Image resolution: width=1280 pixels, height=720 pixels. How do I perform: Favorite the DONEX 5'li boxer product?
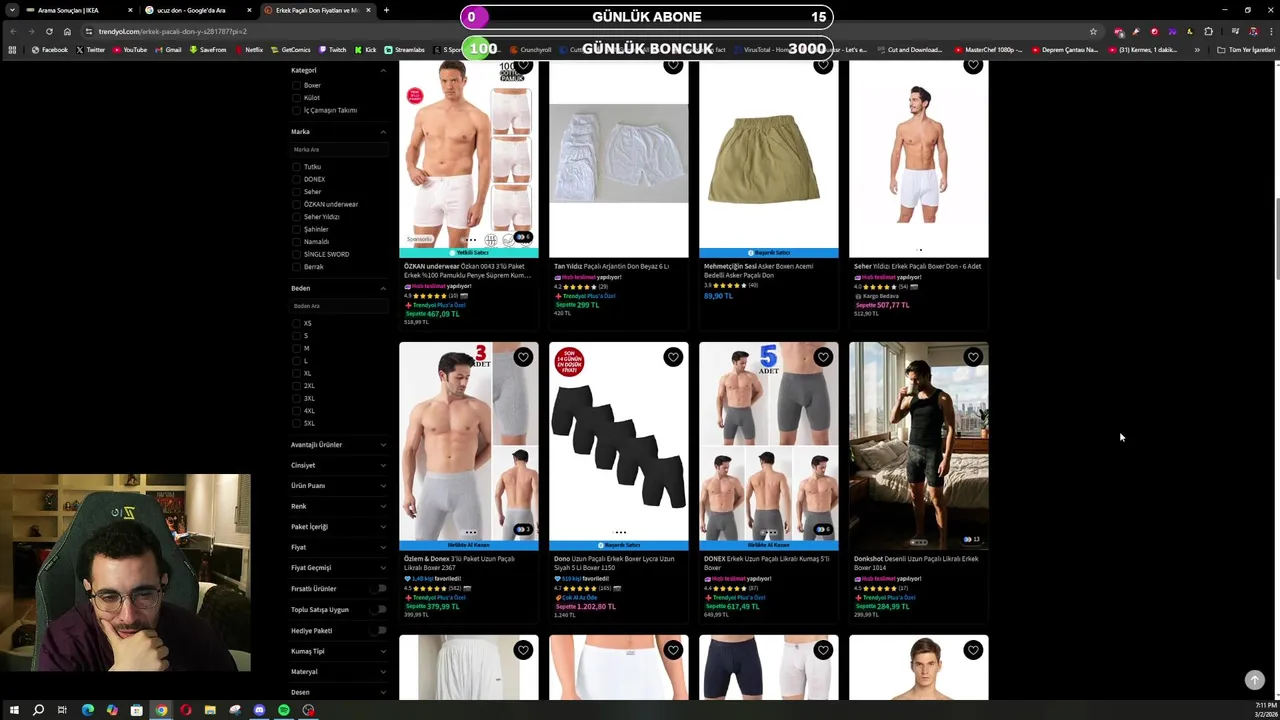[x=823, y=357]
